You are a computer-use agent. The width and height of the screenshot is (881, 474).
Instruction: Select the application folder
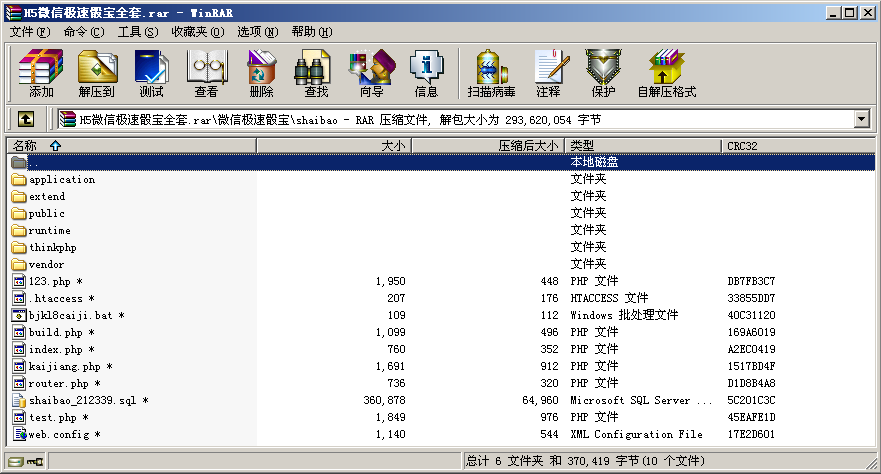pos(62,180)
